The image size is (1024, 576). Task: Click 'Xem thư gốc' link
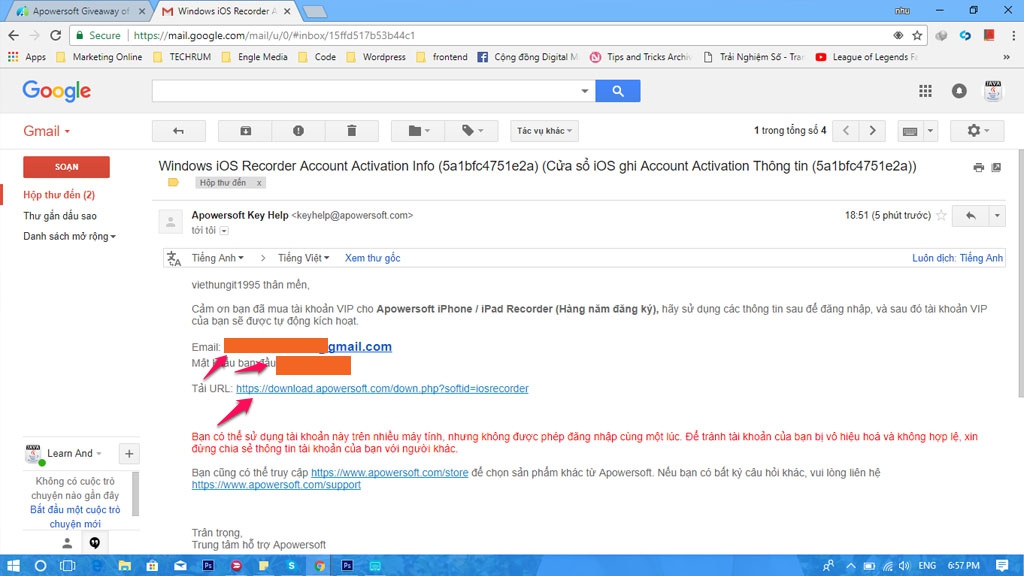point(372,258)
